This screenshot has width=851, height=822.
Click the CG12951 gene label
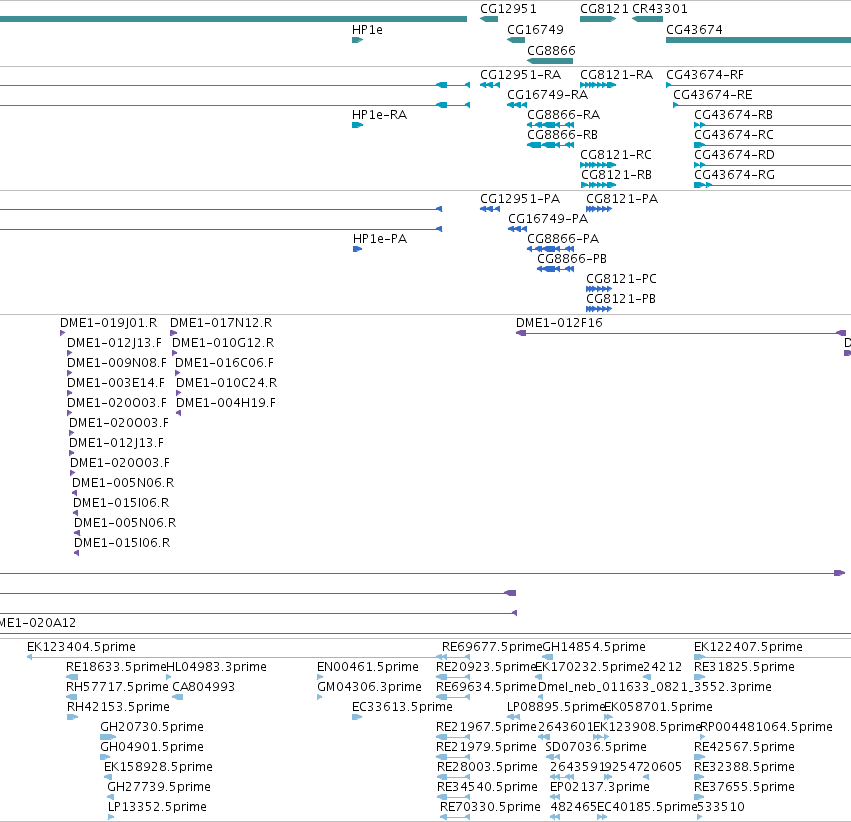[508, 9]
